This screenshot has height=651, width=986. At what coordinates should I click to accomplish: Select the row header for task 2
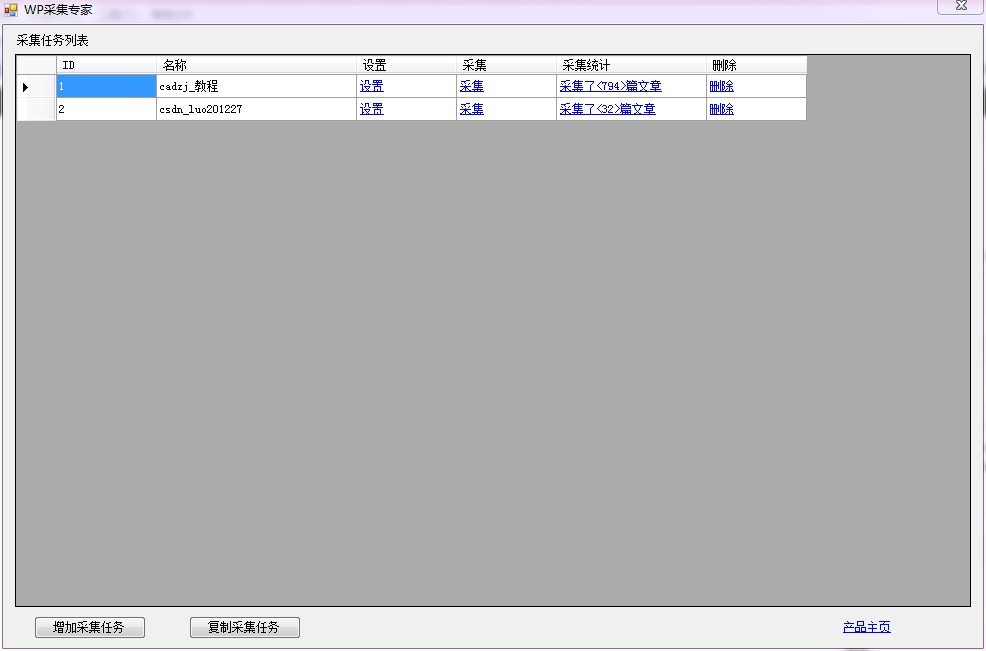(36, 110)
